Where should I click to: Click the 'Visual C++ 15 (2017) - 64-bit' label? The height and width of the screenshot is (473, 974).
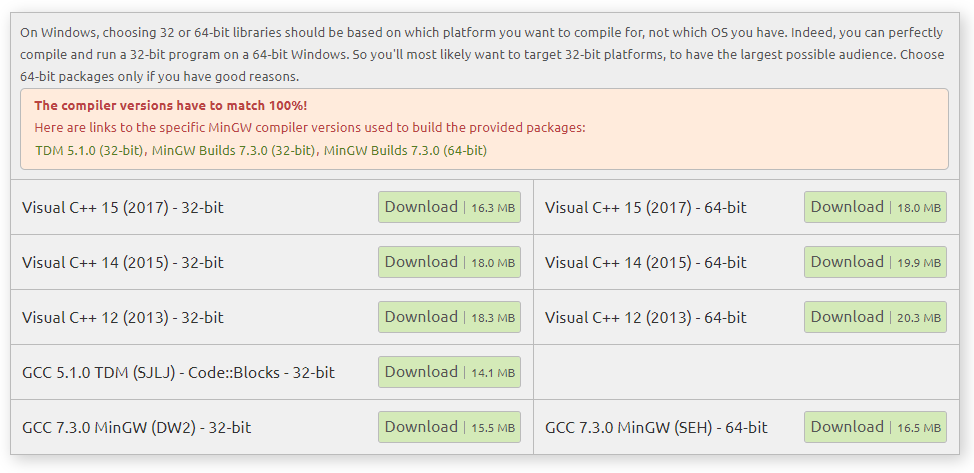[646, 208]
